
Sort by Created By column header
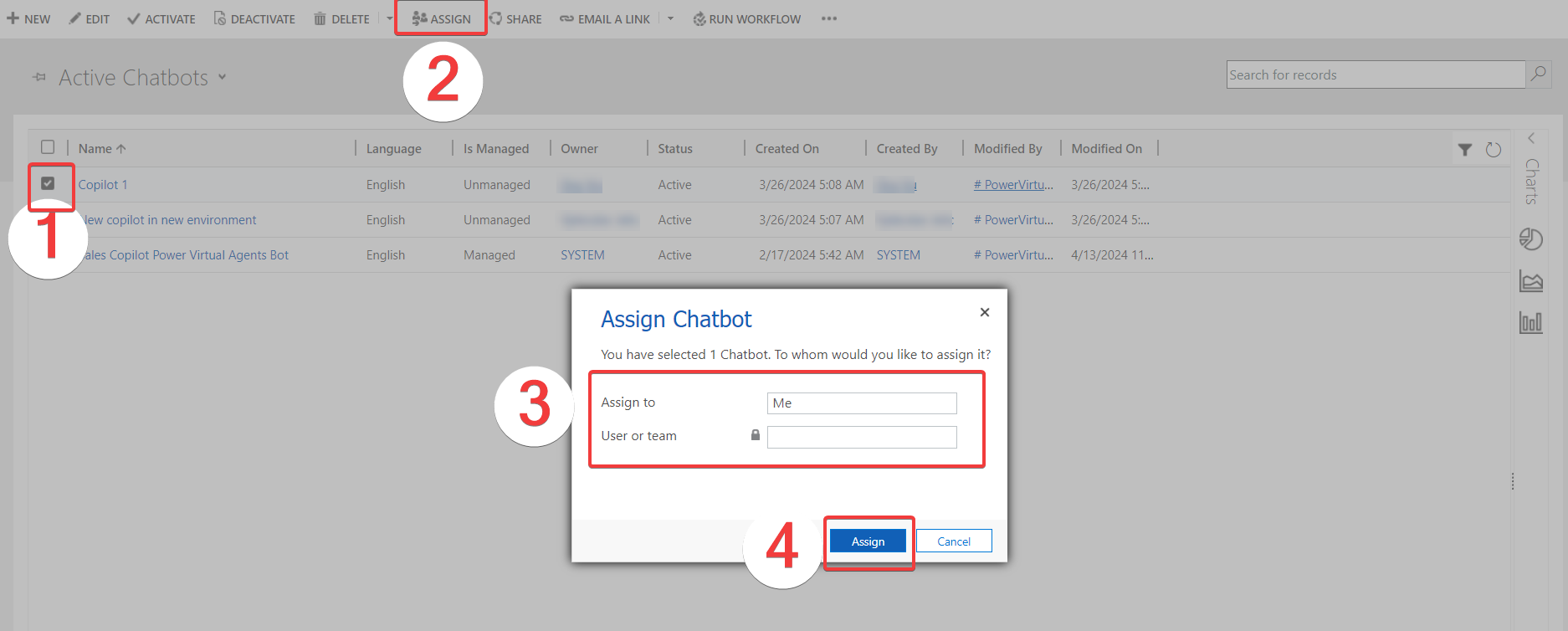(907, 148)
